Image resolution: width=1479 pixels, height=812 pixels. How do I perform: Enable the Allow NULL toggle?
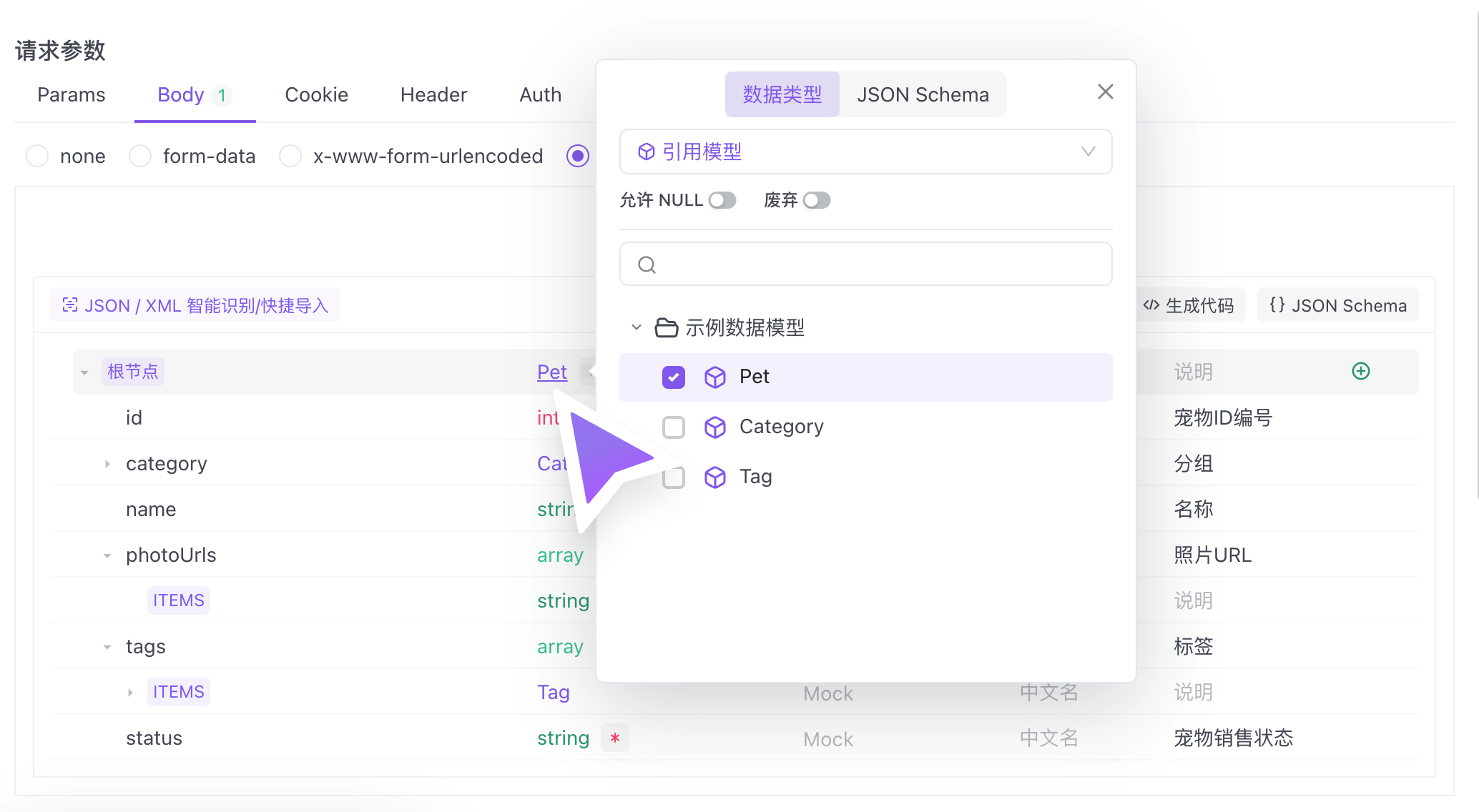click(722, 200)
